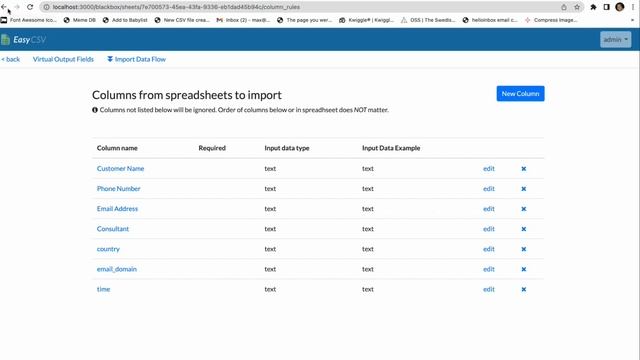Image resolution: width=640 pixels, height=360 pixels.
Task: Edit the email_domain column
Action: pyautogui.click(x=489, y=269)
